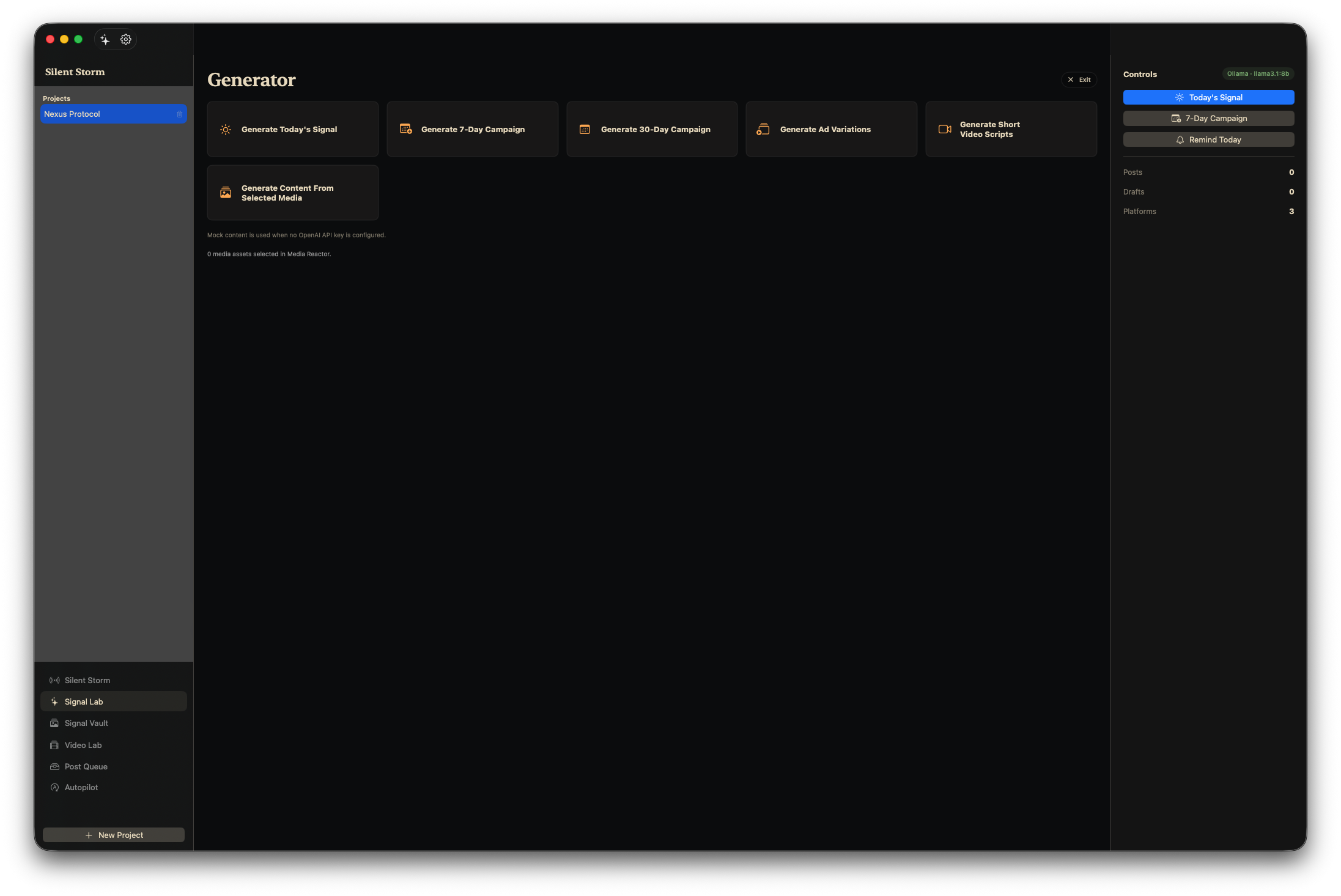Click the Silent Storm app title

pos(75,72)
